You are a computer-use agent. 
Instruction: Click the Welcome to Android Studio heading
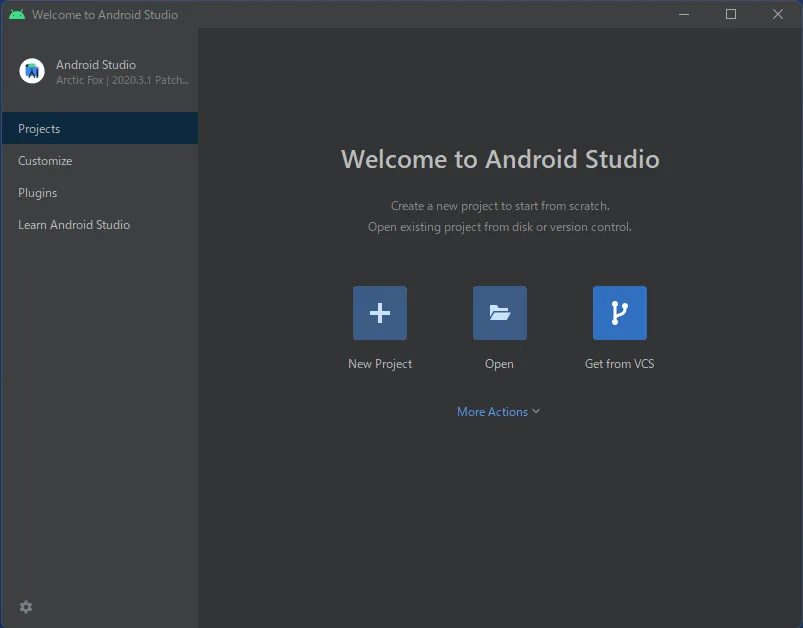[500, 159]
